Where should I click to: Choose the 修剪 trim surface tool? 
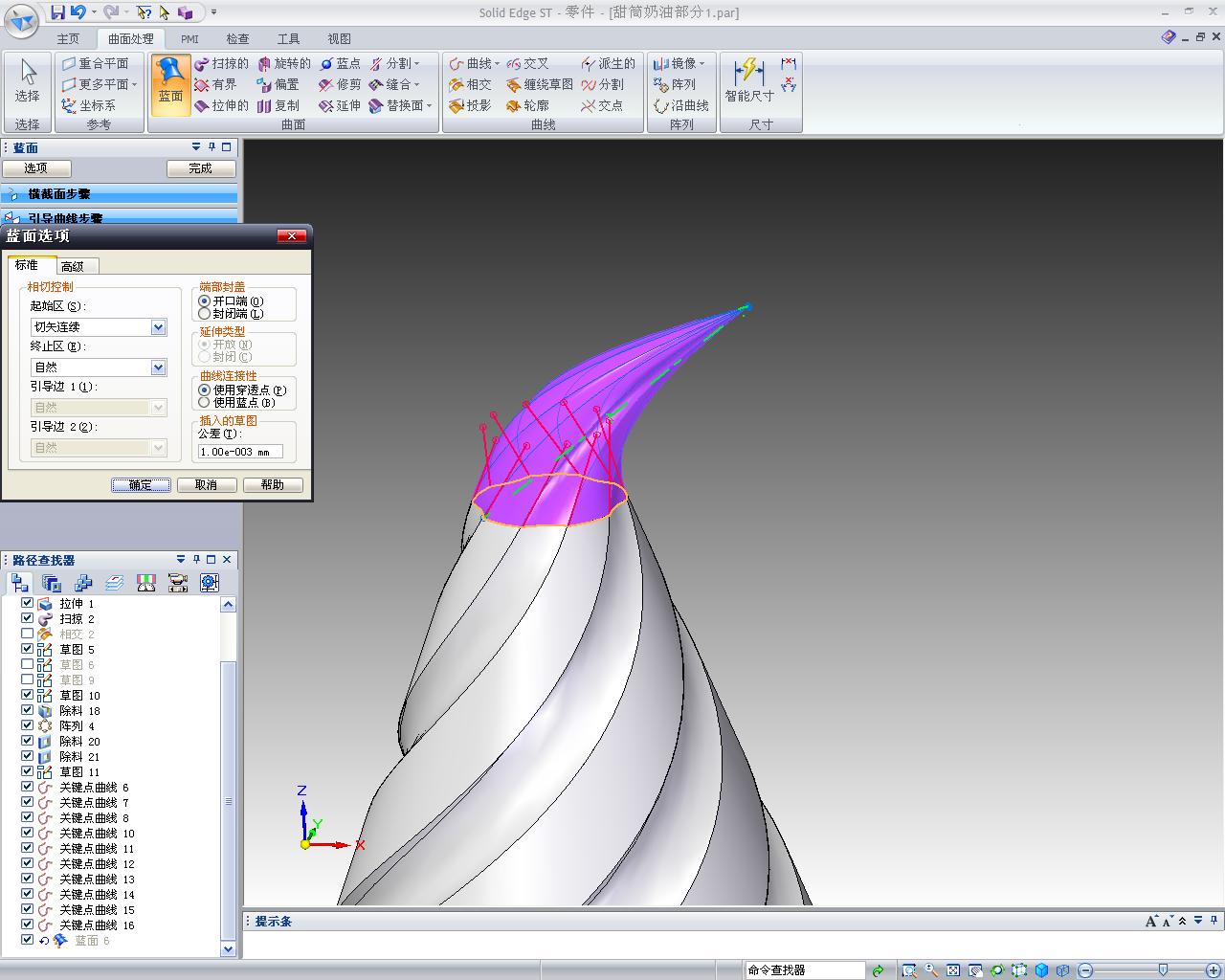coord(340,84)
